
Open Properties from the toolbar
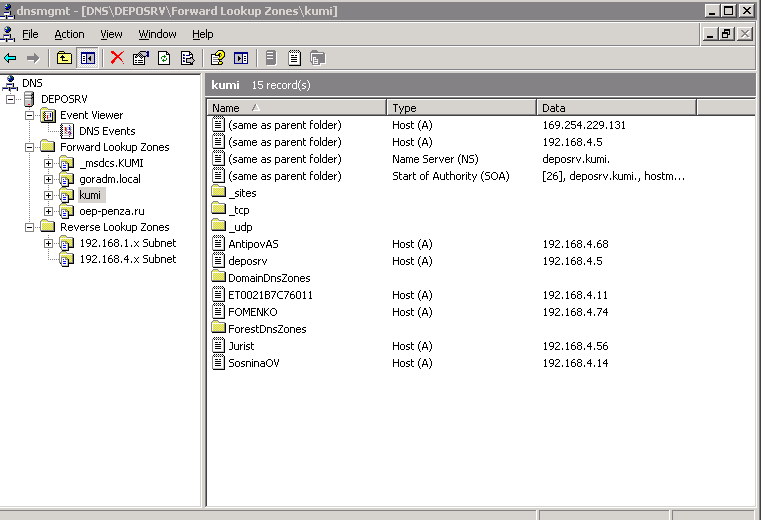click(x=141, y=58)
